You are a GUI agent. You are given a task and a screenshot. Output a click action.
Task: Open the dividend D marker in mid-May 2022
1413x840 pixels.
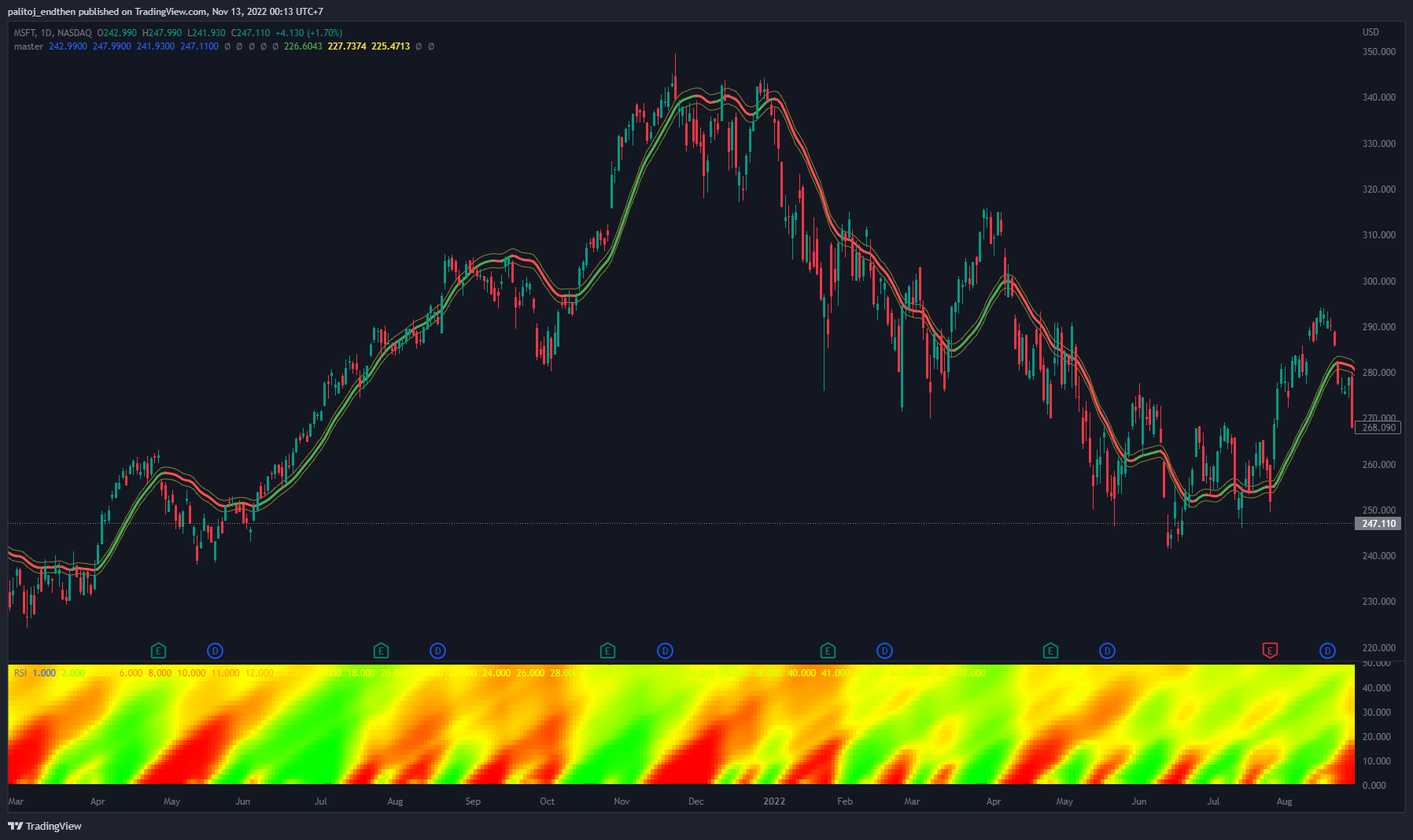(x=1108, y=650)
